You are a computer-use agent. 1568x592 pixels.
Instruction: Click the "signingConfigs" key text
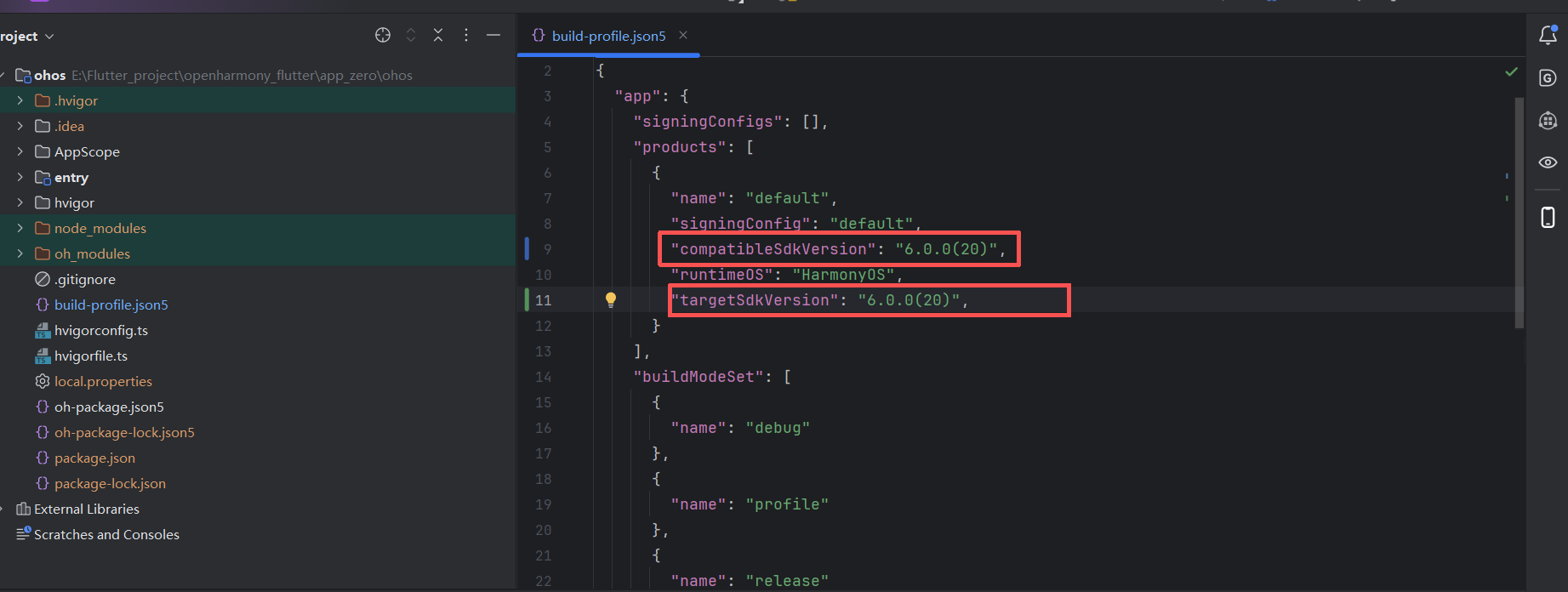(x=708, y=122)
